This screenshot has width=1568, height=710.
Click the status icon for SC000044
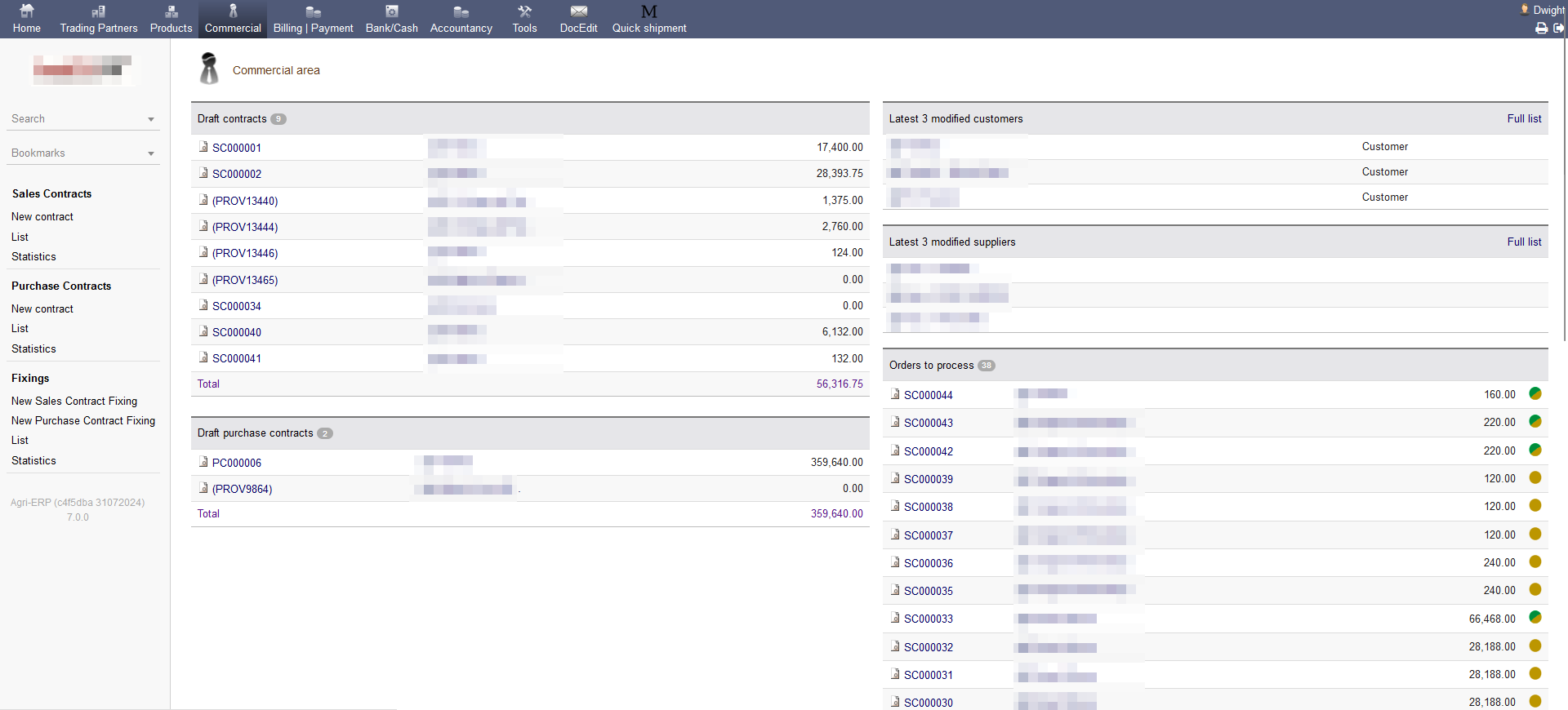(1535, 393)
